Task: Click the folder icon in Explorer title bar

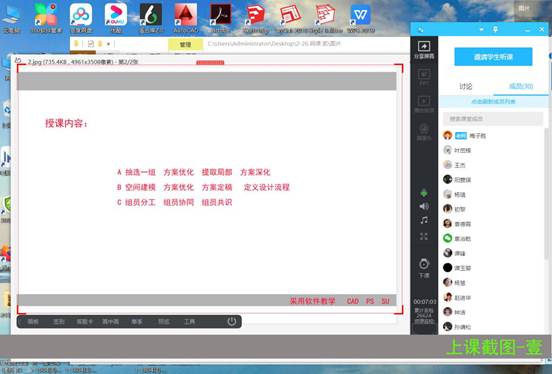Action: (76, 44)
